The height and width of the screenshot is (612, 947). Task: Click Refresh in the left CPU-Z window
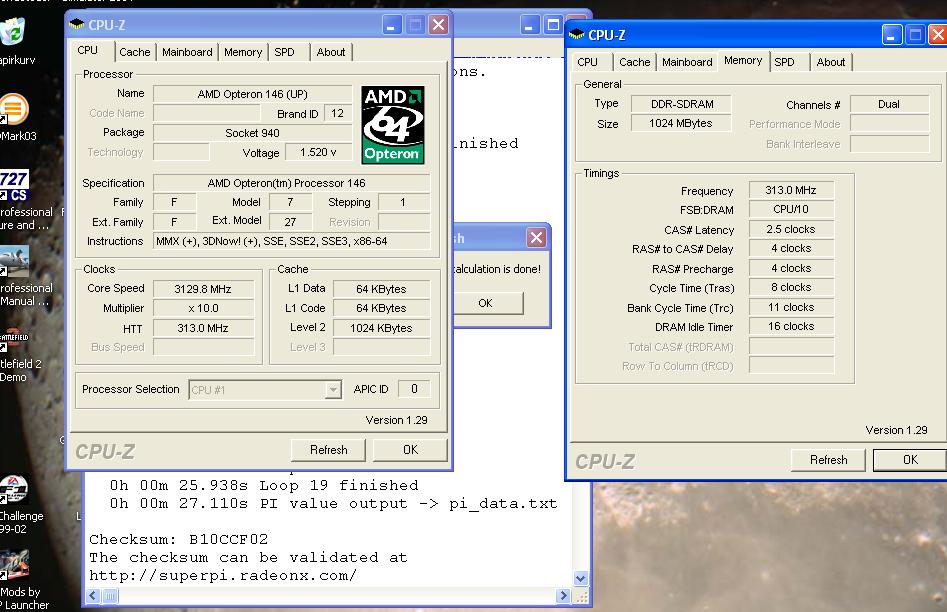pos(329,449)
